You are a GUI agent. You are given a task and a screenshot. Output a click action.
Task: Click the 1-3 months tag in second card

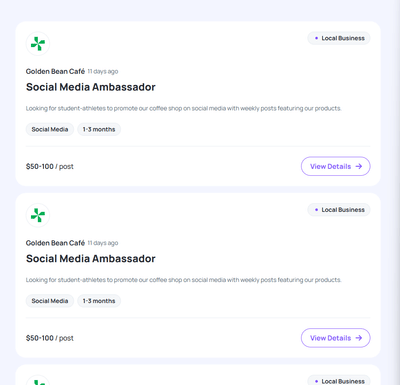point(99,301)
